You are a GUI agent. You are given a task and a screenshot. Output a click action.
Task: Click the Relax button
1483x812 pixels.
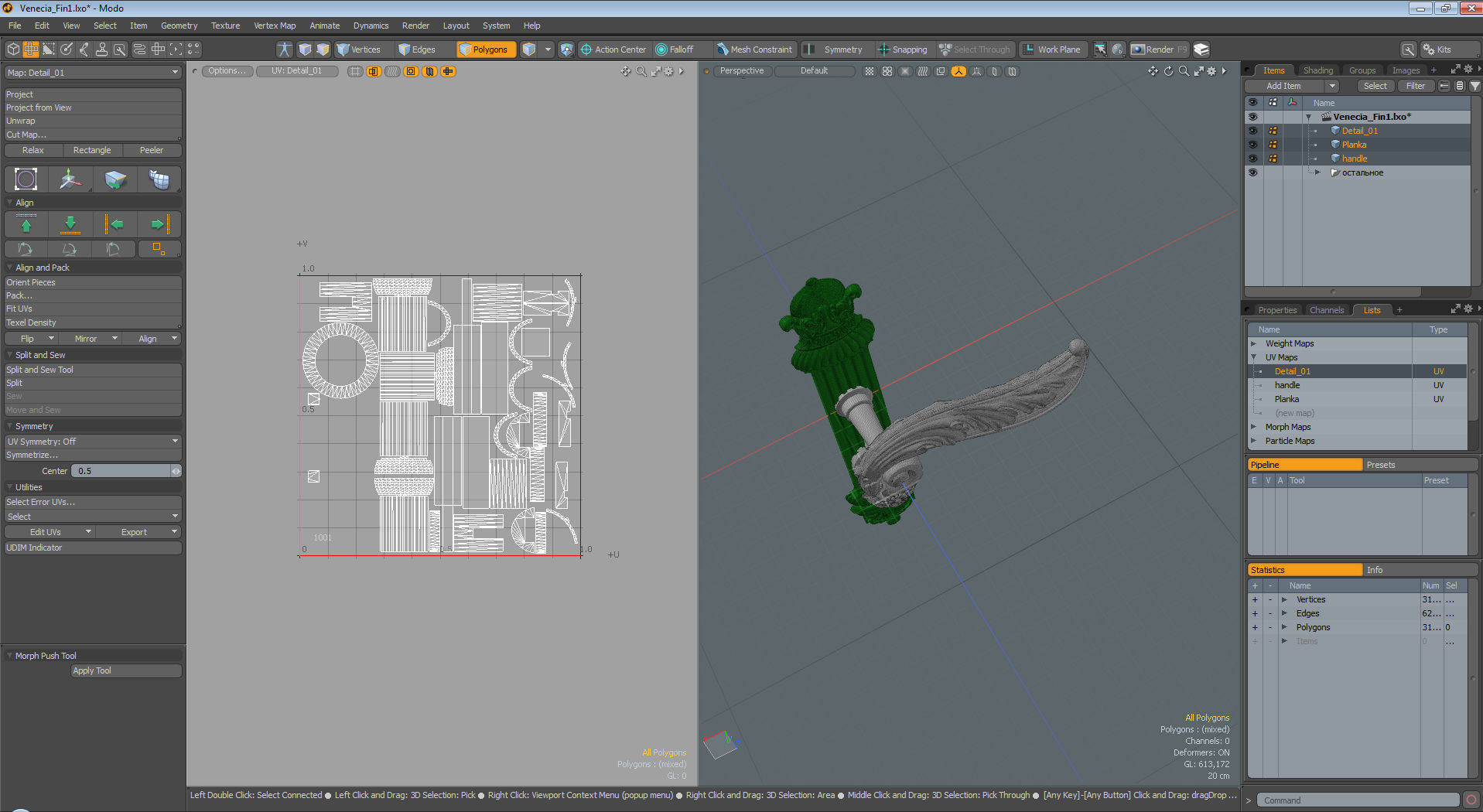pyautogui.click(x=33, y=150)
